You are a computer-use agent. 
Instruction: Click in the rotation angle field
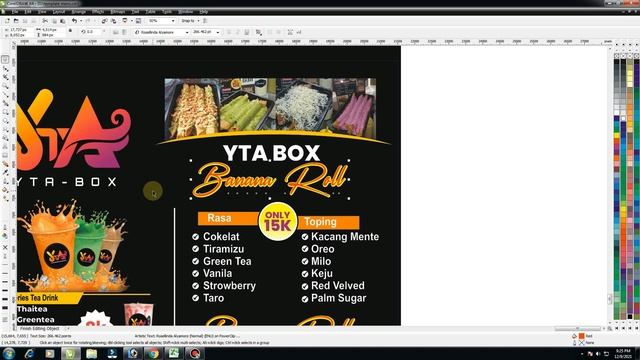[x=93, y=31]
